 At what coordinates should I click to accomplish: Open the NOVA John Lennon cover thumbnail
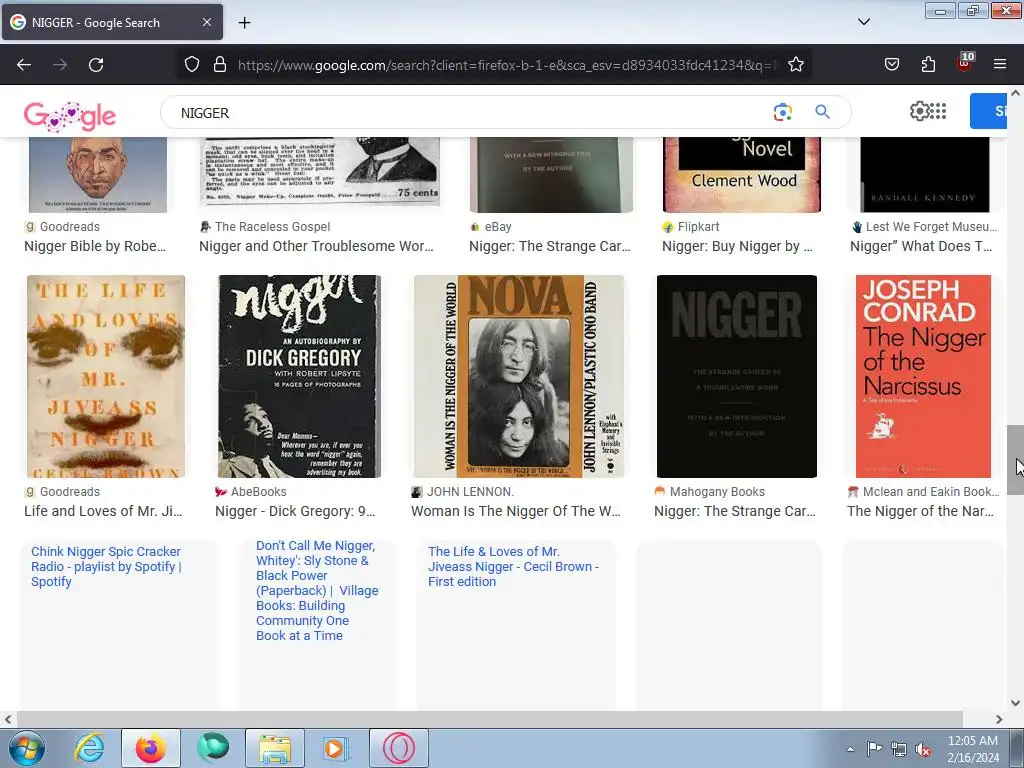tap(519, 376)
